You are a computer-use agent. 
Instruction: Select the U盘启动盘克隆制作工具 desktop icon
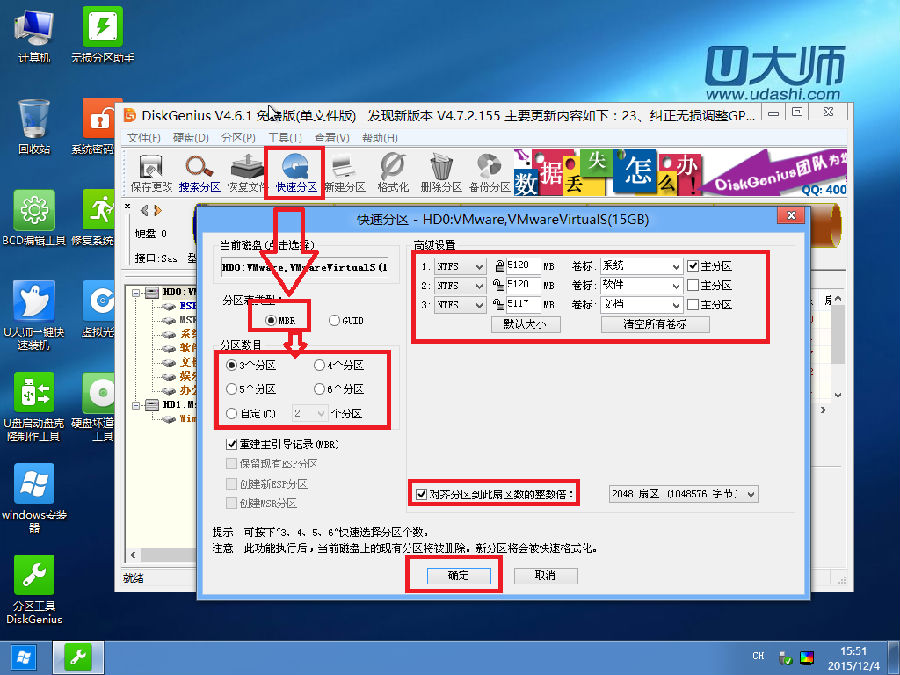pyautogui.click(x=34, y=408)
